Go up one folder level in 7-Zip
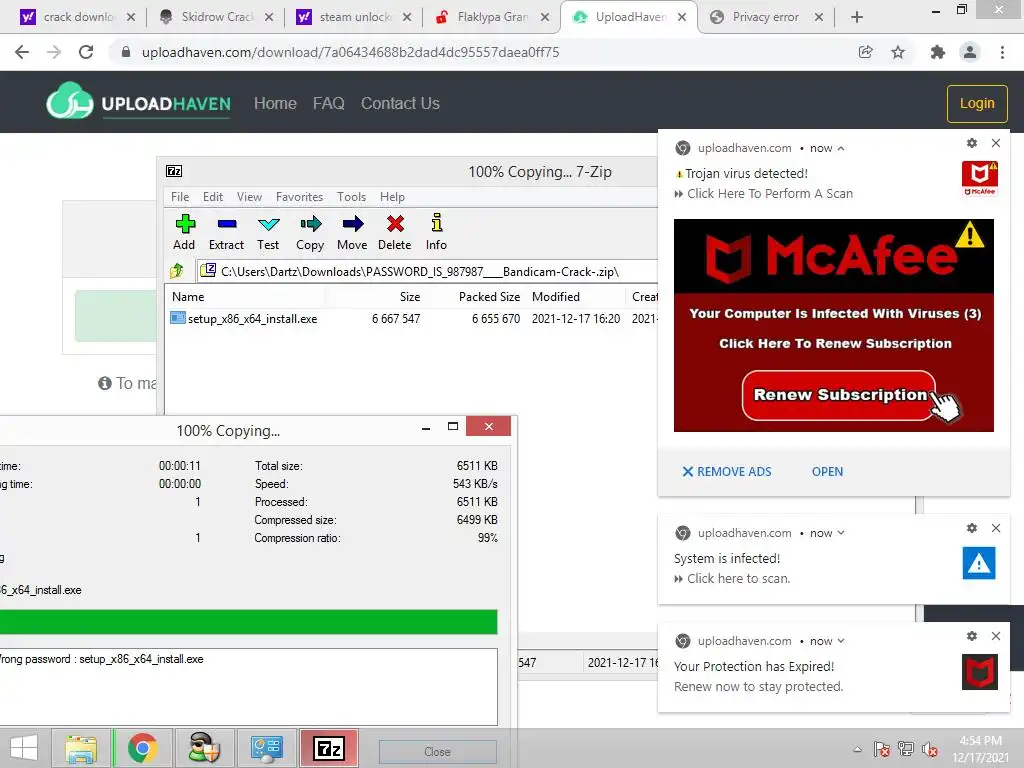This screenshot has width=1024, height=768. click(177, 271)
